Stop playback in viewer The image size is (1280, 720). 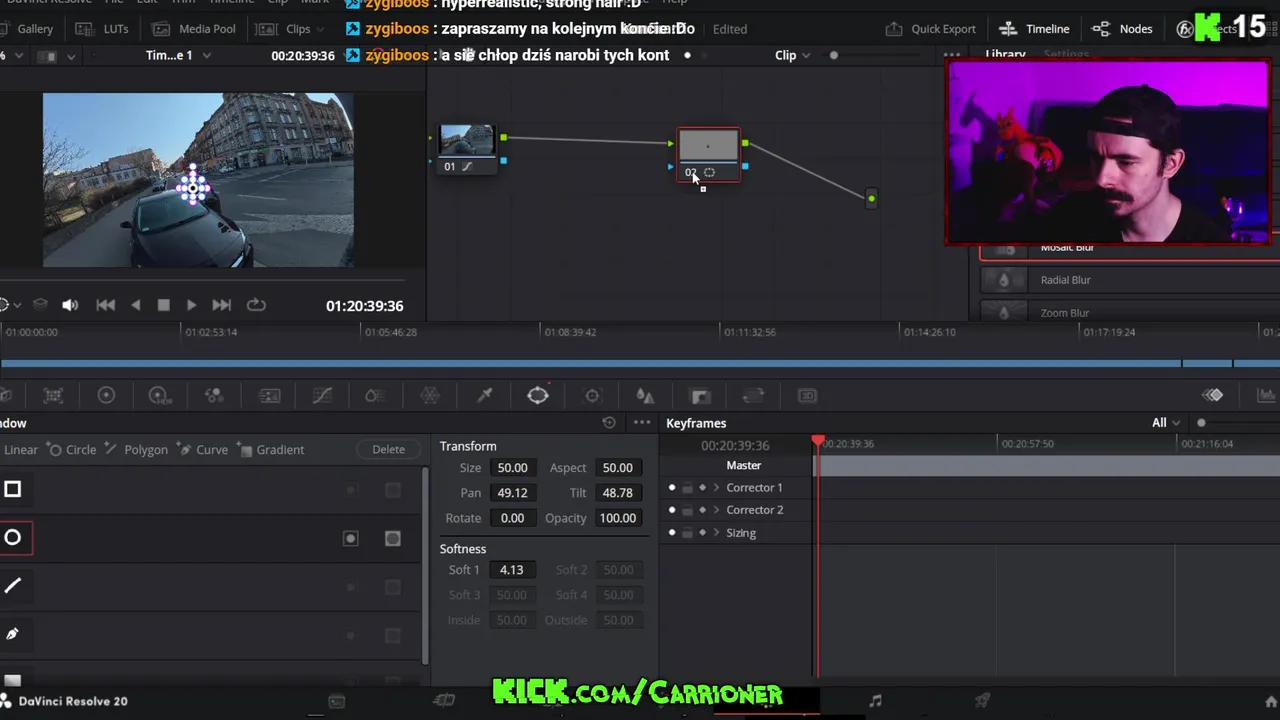pyautogui.click(x=164, y=305)
